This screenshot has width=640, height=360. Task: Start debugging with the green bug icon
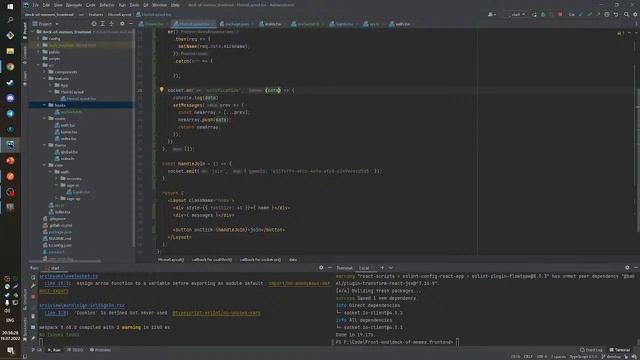[543, 14]
